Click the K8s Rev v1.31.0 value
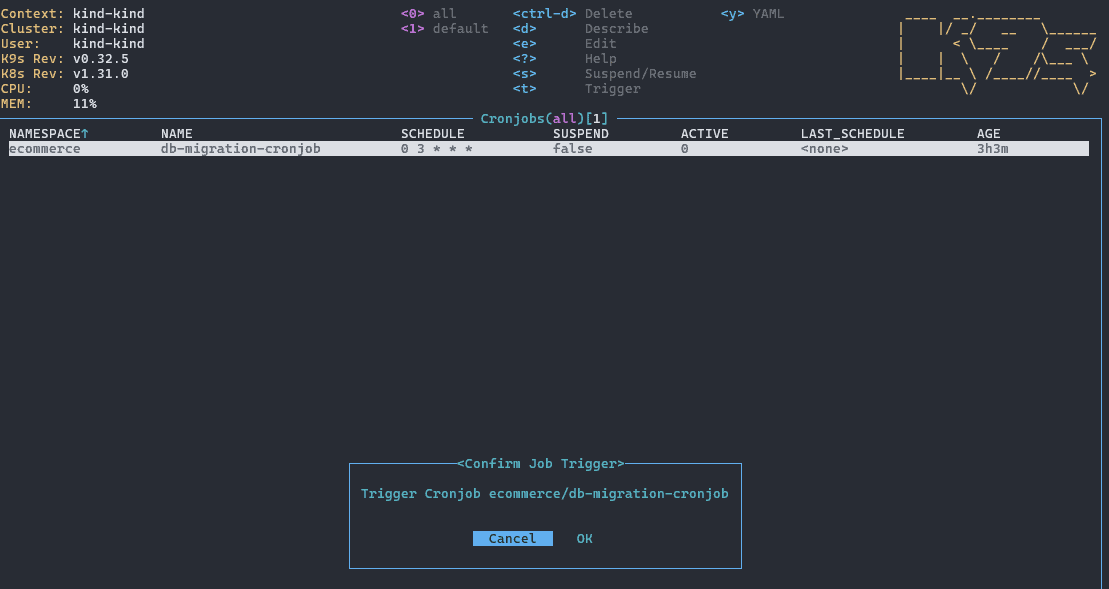Viewport: 1109px width, 589px height. (x=101, y=74)
